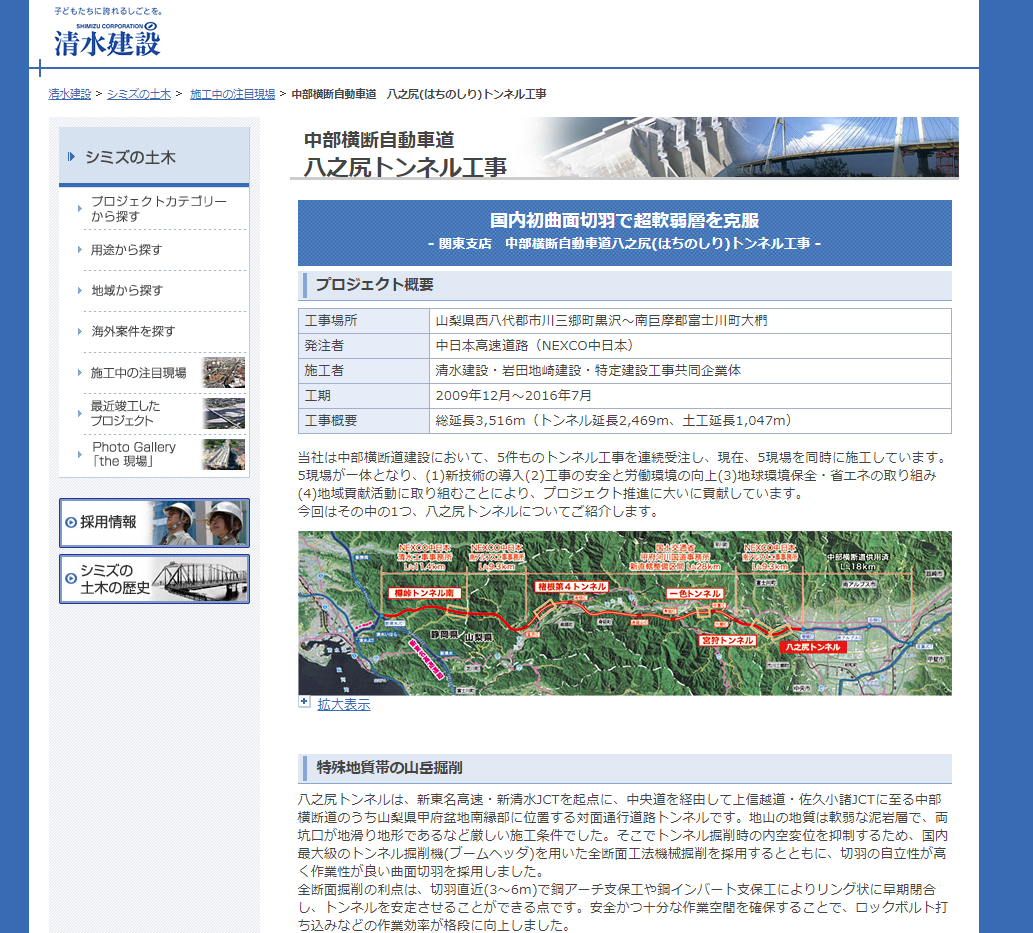Click the tunnel route map image
Image resolution: width=1033 pixels, height=933 pixels.
(625, 613)
